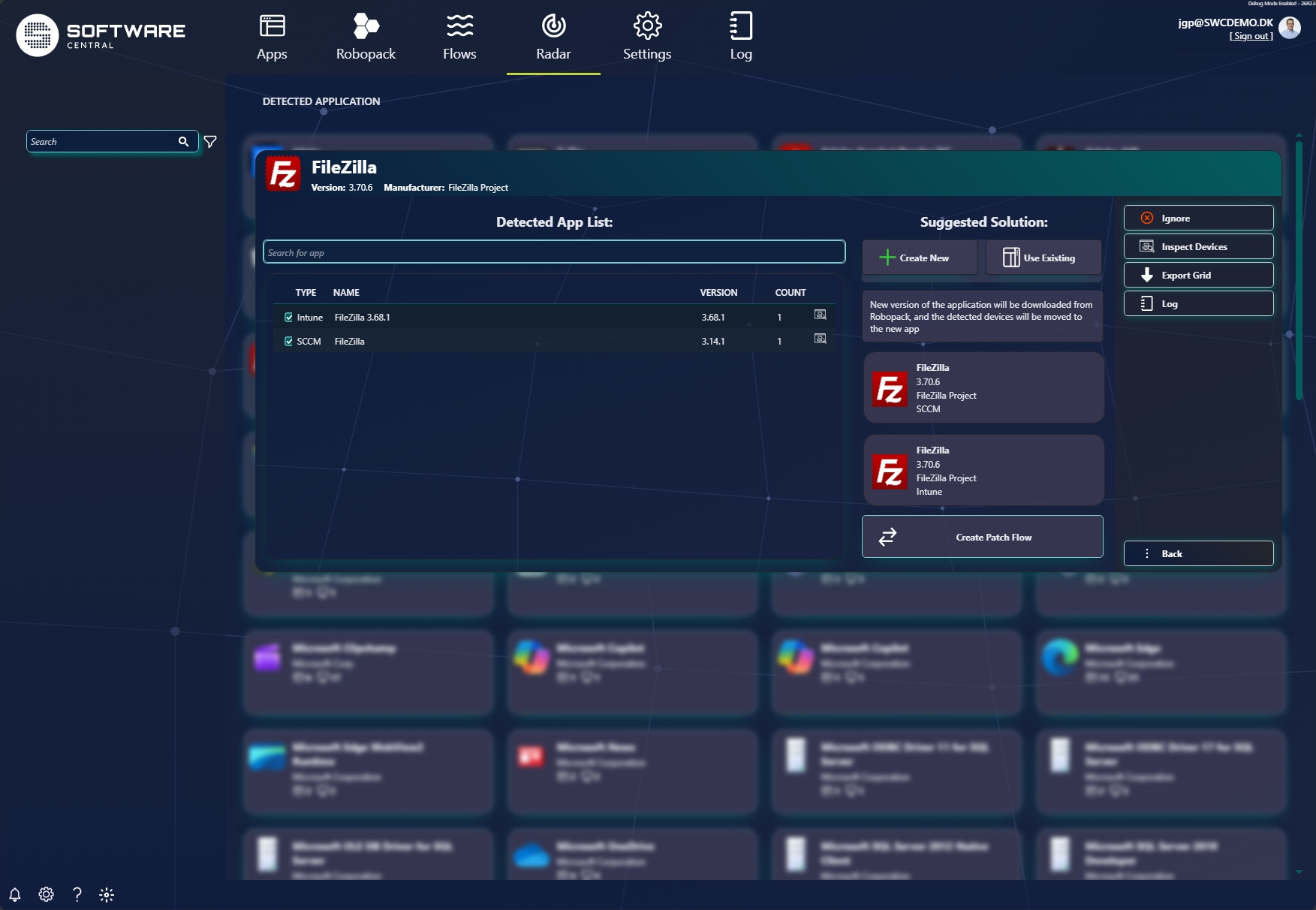
Task: Open the bottom-left settings gear icon
Action: point(46,894)
